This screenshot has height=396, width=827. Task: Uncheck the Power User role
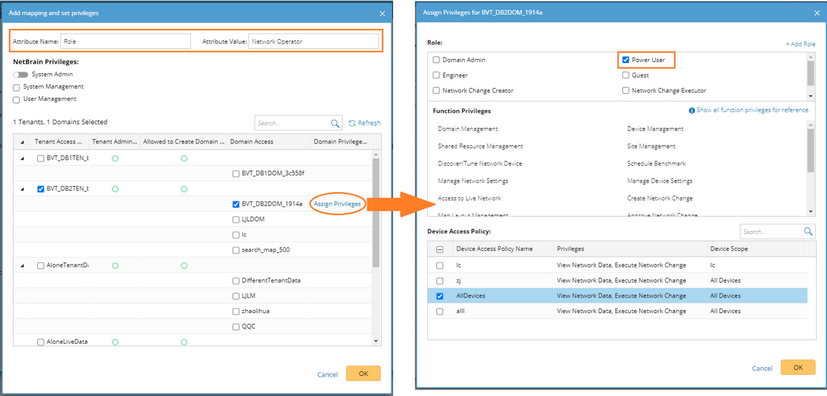626,60
